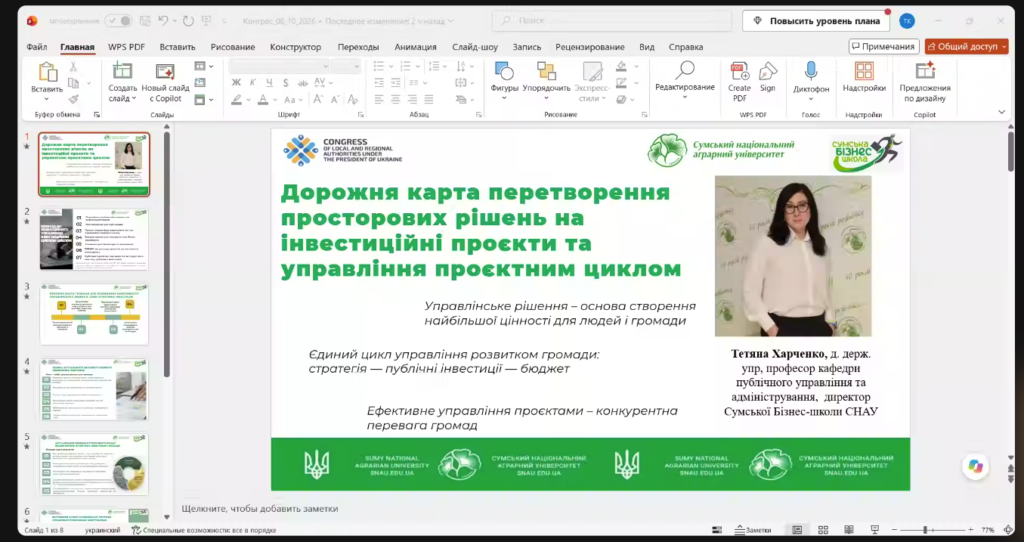Screen dimensions: 1024x542
Task: Apply text shadow S button
Action: point(285,83)
